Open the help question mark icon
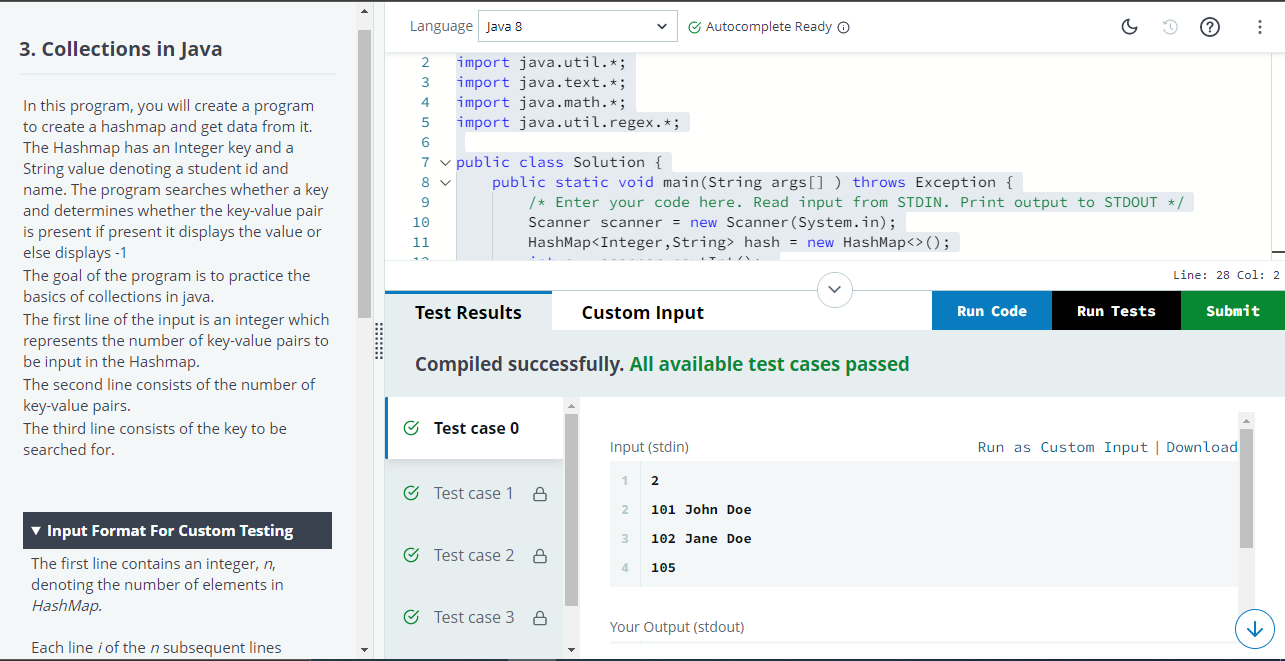 tap(1209, 27)
